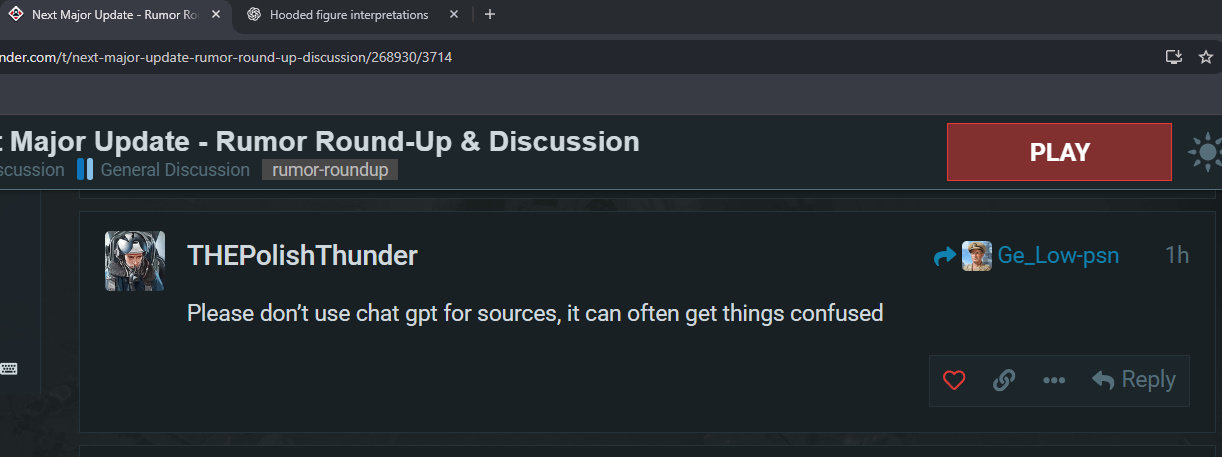The width and height of the screenshot is (1222, 457).
Task: Click the 1h post timestamp
Action: click(x=1177, y=256)
